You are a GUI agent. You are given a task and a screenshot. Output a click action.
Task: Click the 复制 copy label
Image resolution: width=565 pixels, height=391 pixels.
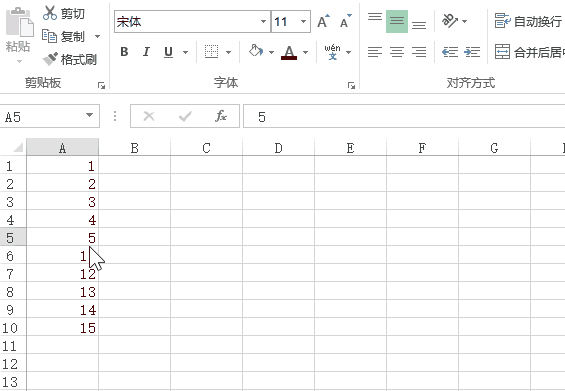(x=73, y=36)
